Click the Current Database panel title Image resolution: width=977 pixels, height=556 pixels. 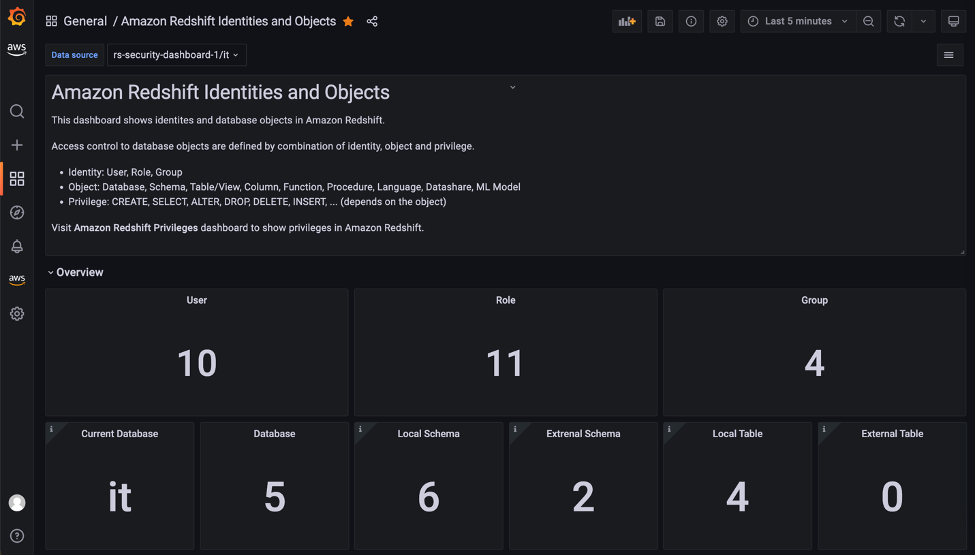point(120,434)
